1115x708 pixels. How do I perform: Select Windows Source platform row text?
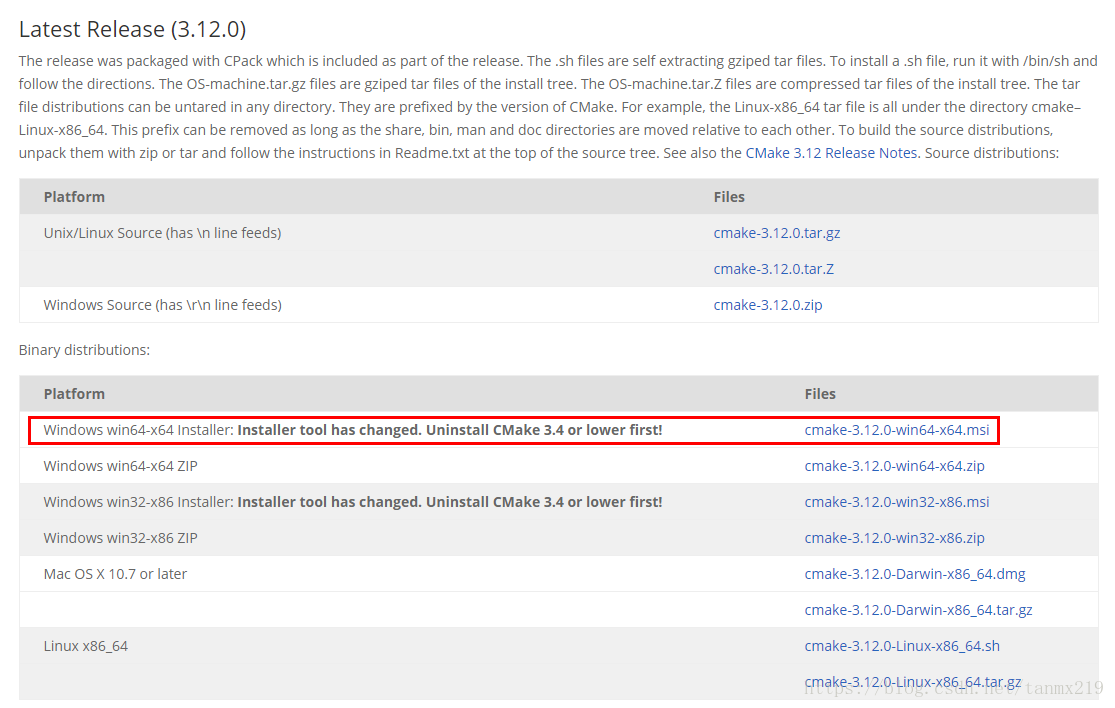tap(162, 305)
